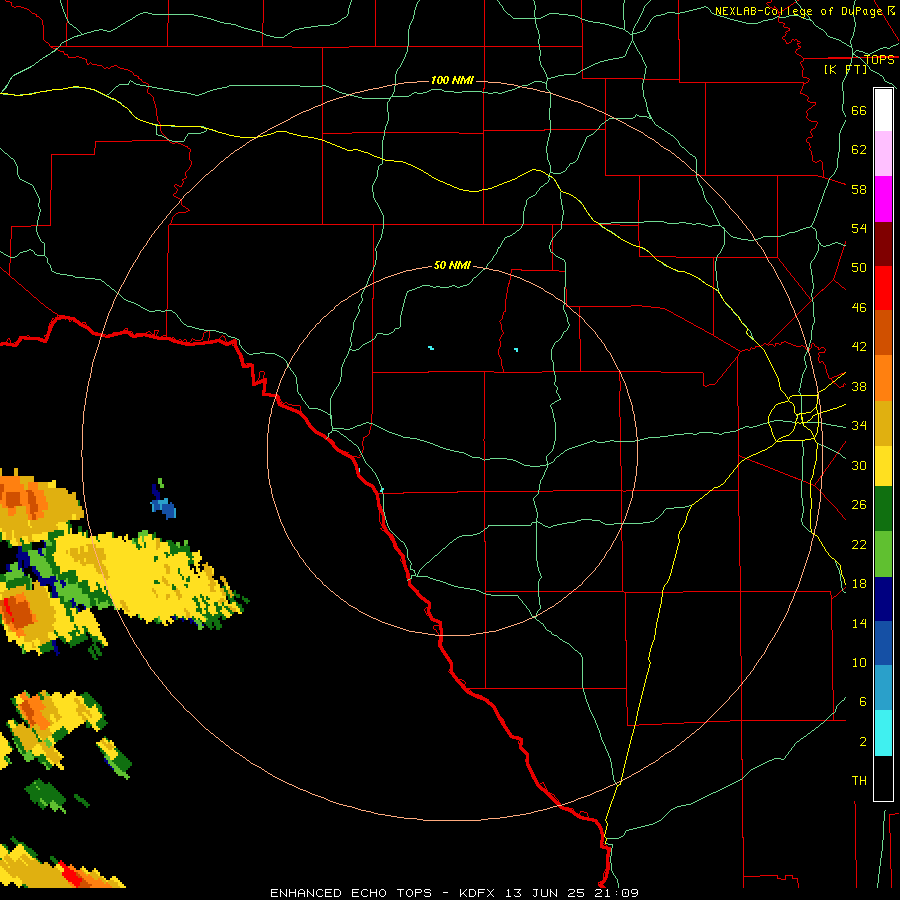Image resolution: width=900 pixels, height=900 pixels.
Task: Click the "13 JUN 25" date text
Action: point(545,893)
